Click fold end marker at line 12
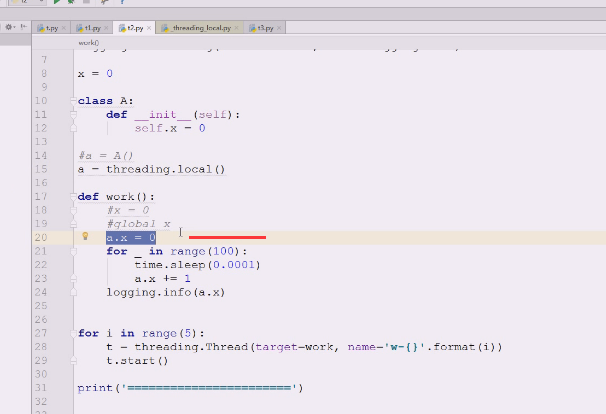The height and width of the screenshot is (414, 606). click(73, 128)
